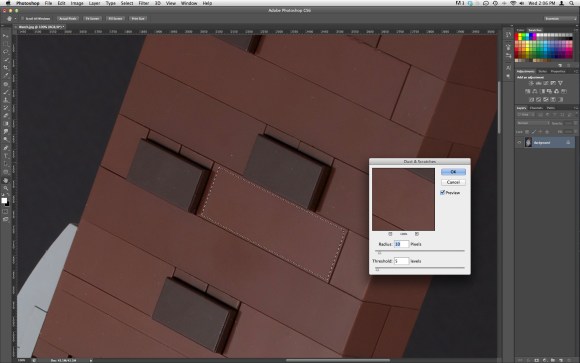Image resolution: width=580 pixels, height=363 pixels.
Task: Select the Zoom tool in toolbox
Action: click(x=6, y=188)
